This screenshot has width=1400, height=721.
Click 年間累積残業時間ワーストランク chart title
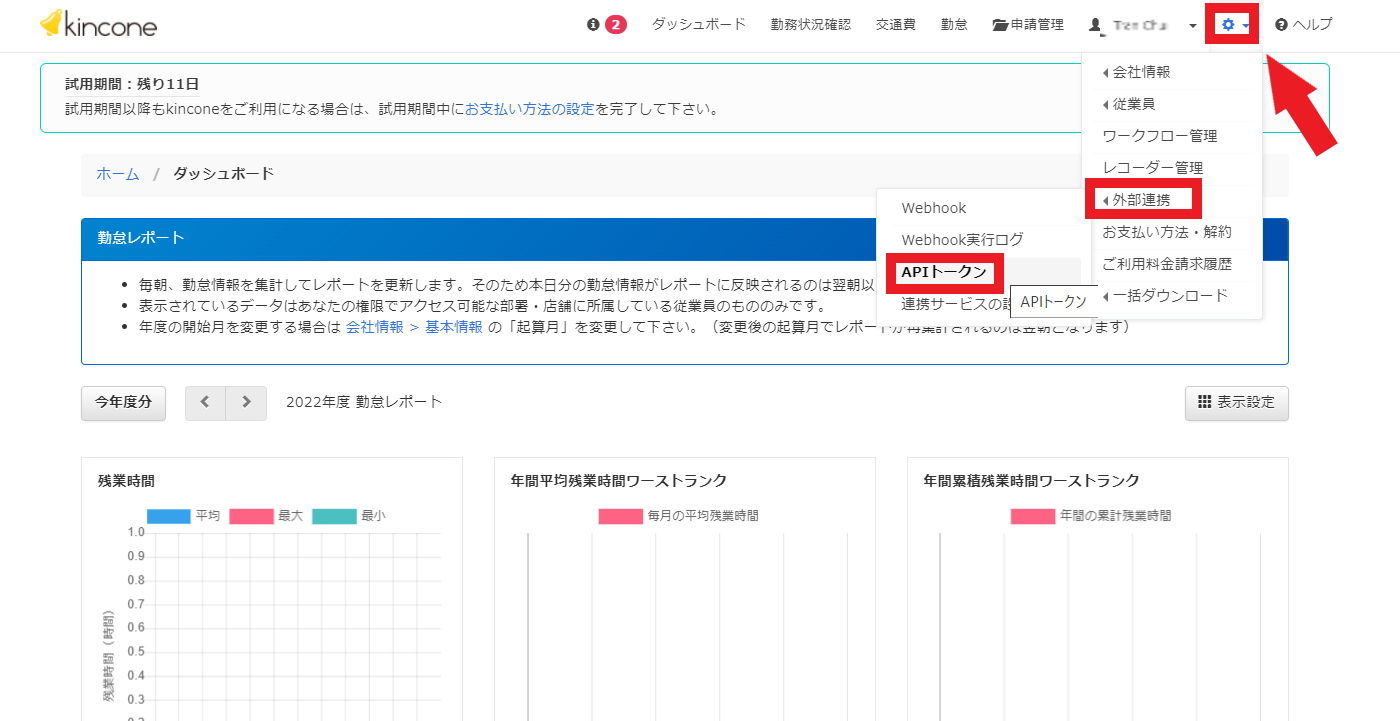tap(1032, 481)
